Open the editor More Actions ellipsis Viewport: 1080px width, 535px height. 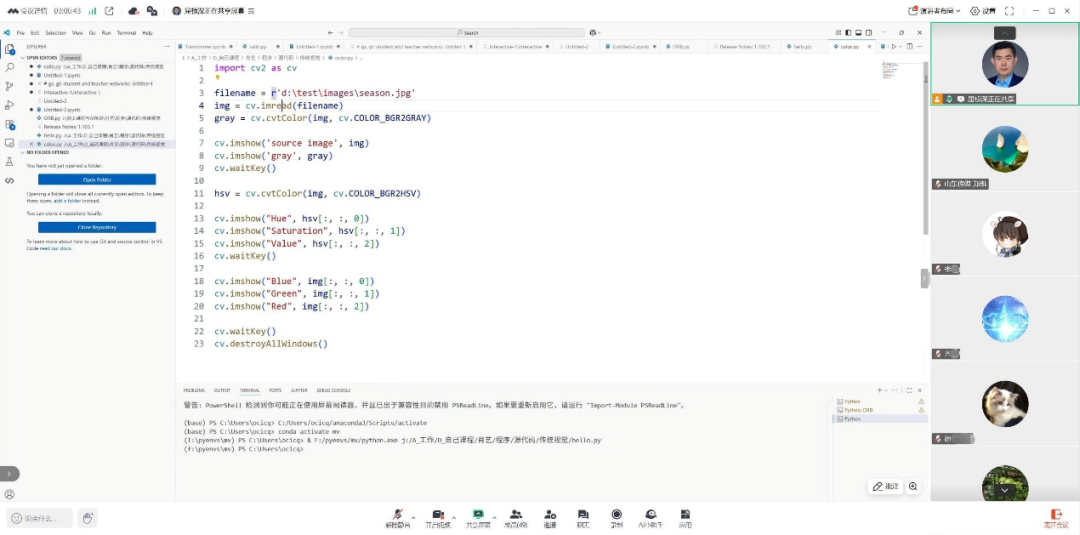pos(920,47)
